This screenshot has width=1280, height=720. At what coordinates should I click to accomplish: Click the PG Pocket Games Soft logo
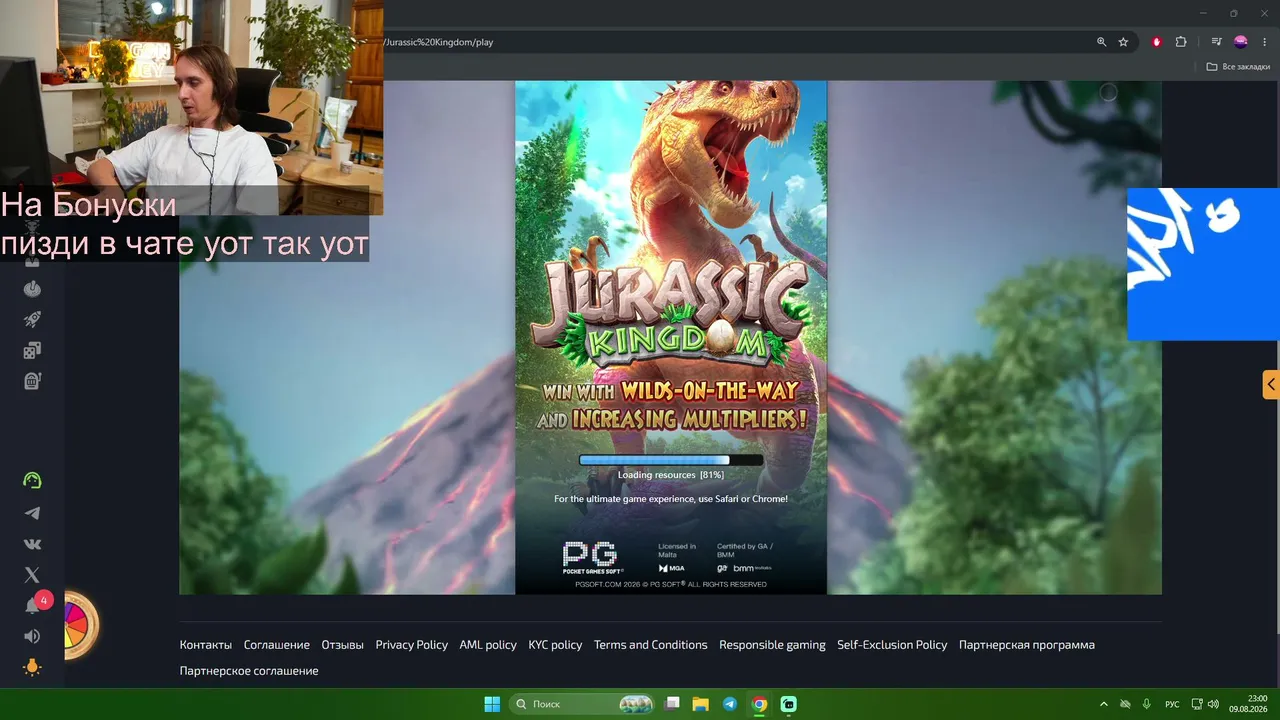pos(594,558)
